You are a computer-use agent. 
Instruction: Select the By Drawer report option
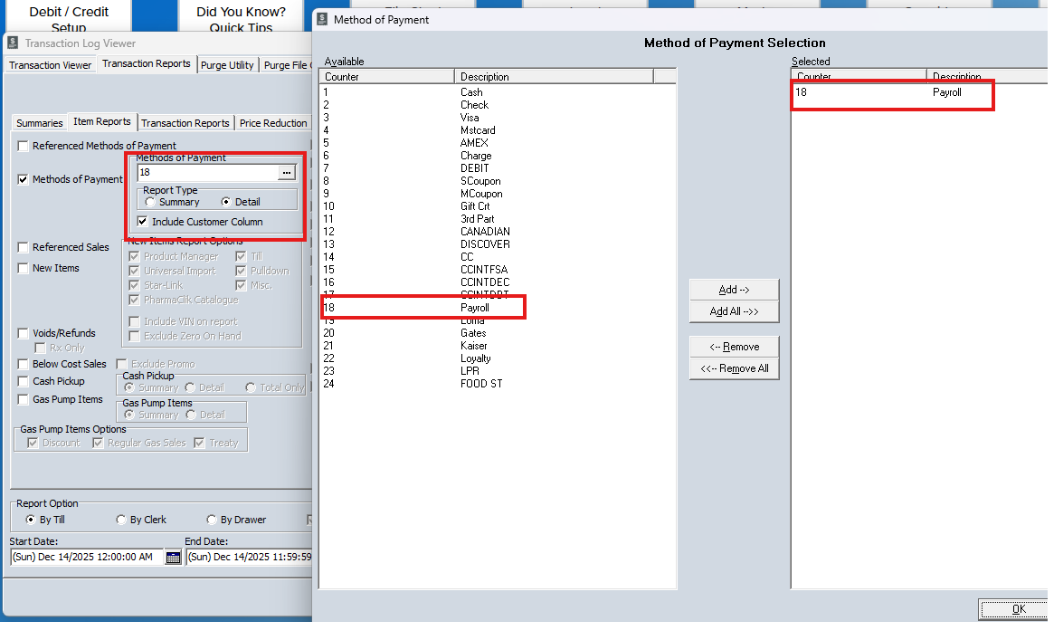tap(211, 520)
